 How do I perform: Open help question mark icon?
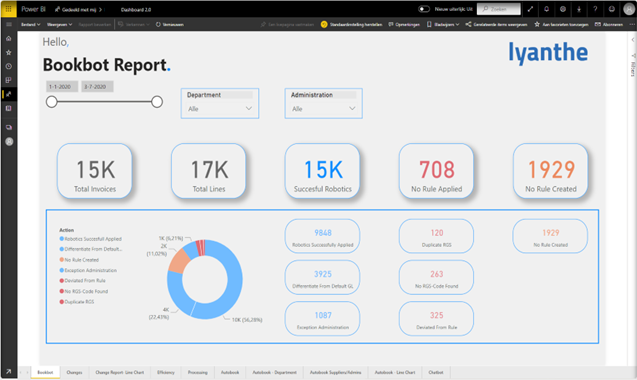click(595, 9)
